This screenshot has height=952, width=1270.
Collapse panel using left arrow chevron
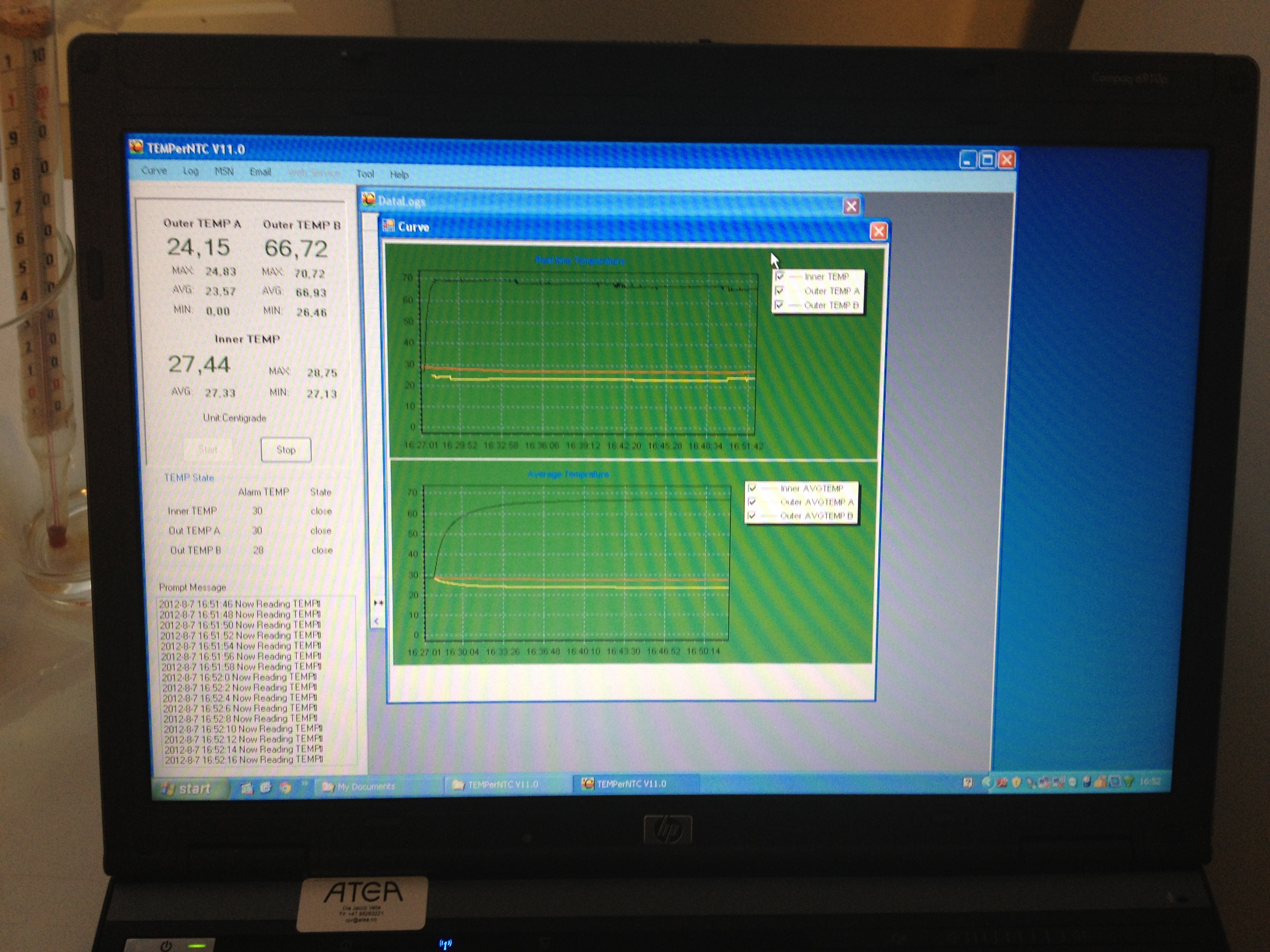tap(377, 621)
